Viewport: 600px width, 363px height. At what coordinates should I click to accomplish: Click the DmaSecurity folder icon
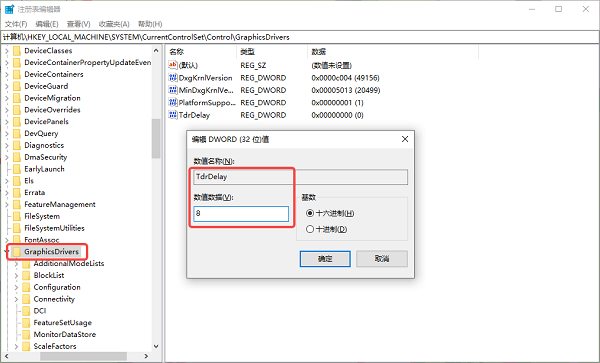pyautogui.click(x=16, y=157)
